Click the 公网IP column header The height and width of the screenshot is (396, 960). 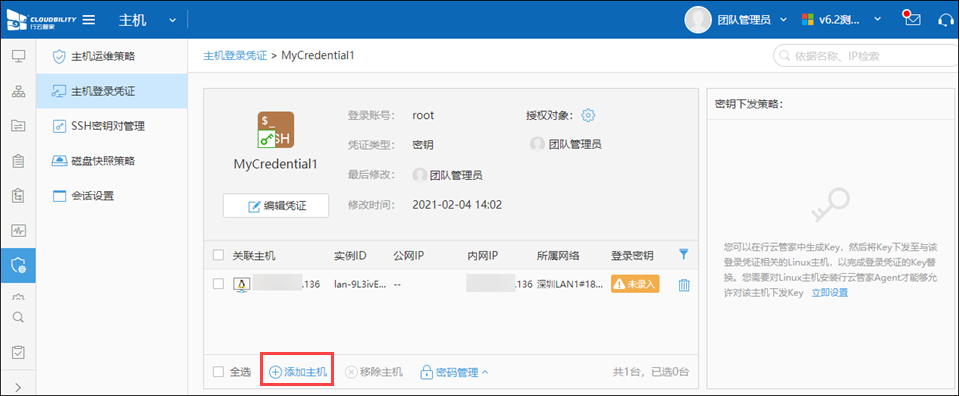coord(408,255)
